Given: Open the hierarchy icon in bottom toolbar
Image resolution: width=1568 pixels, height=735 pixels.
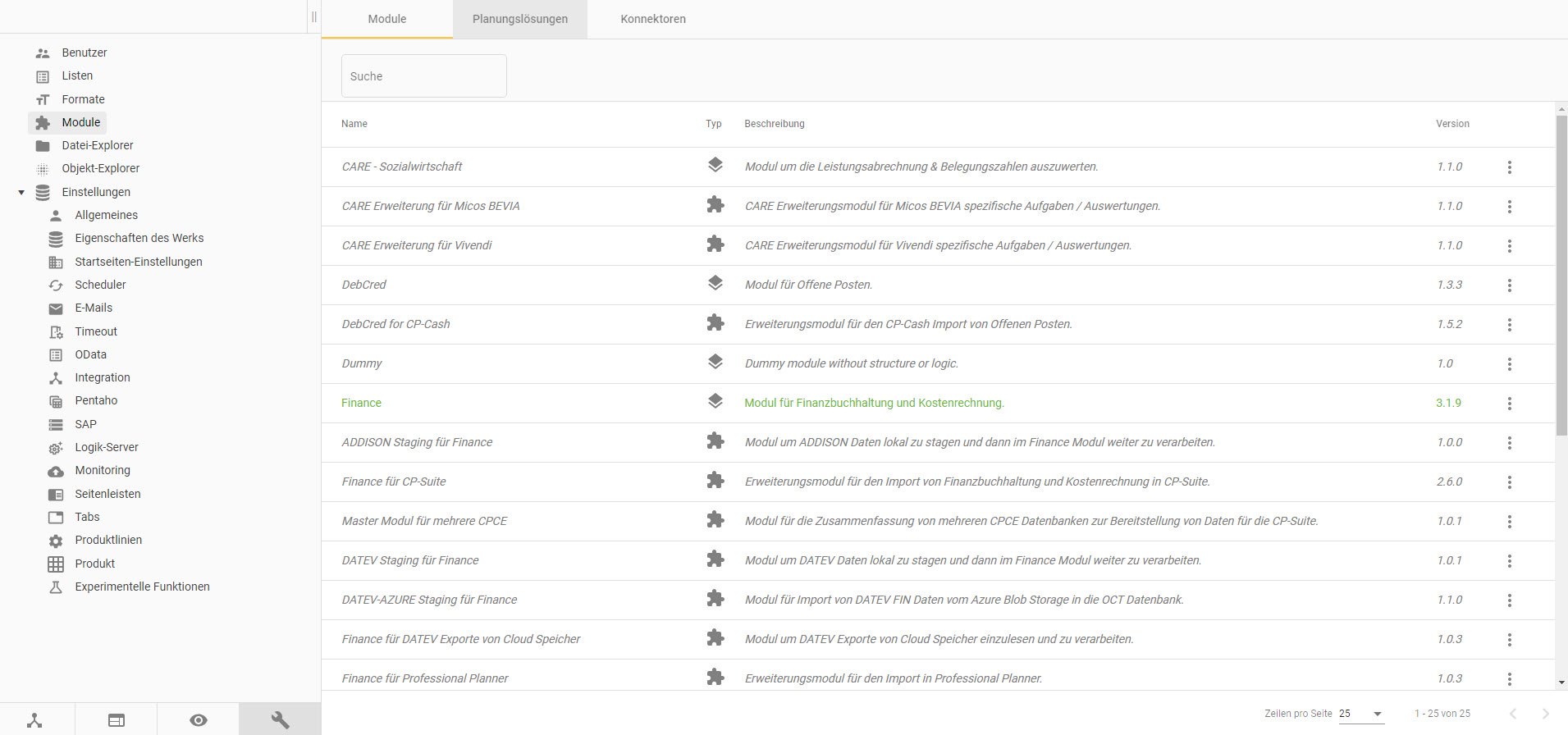Looking at the screenshot, I should click(x=34, y=719).
